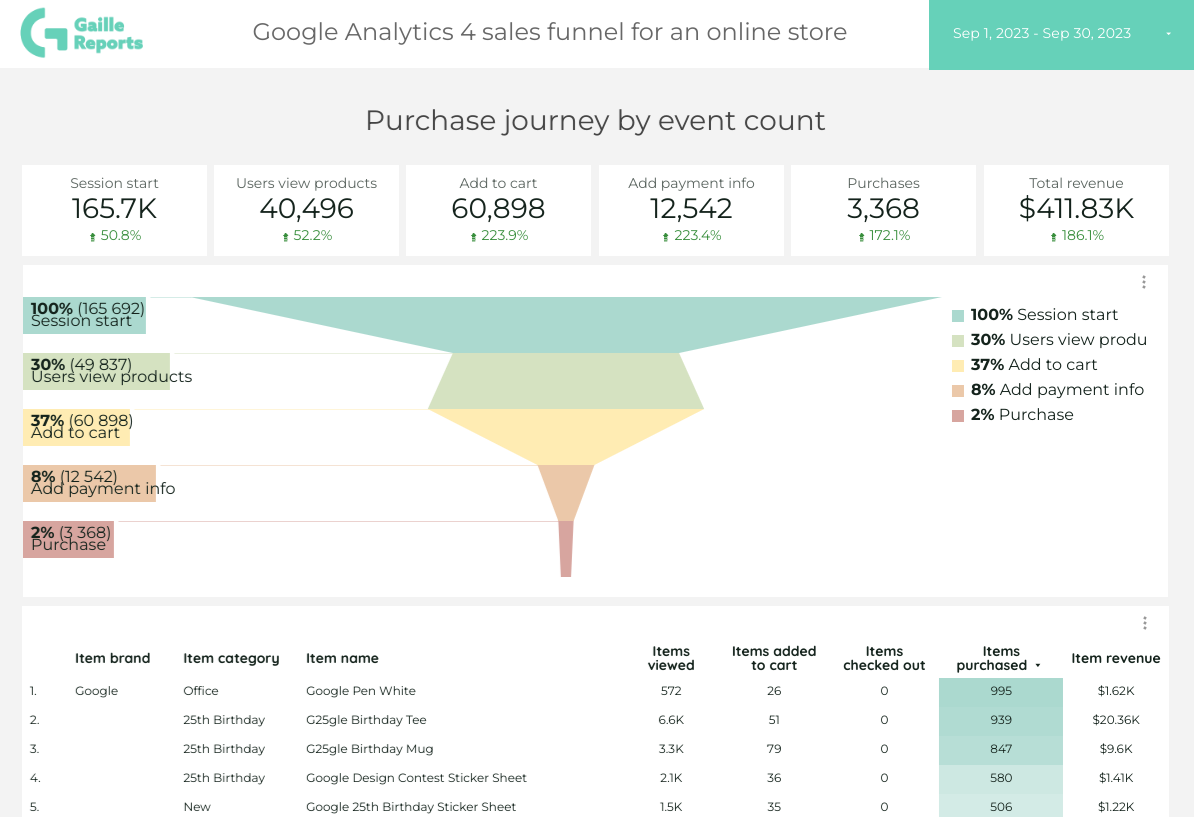Image resolution: width=1194 pixels, height=817 pixels.
Task: Click the Purchase legend color swatch
Action: pyautogui.click(x=958, y=416)
